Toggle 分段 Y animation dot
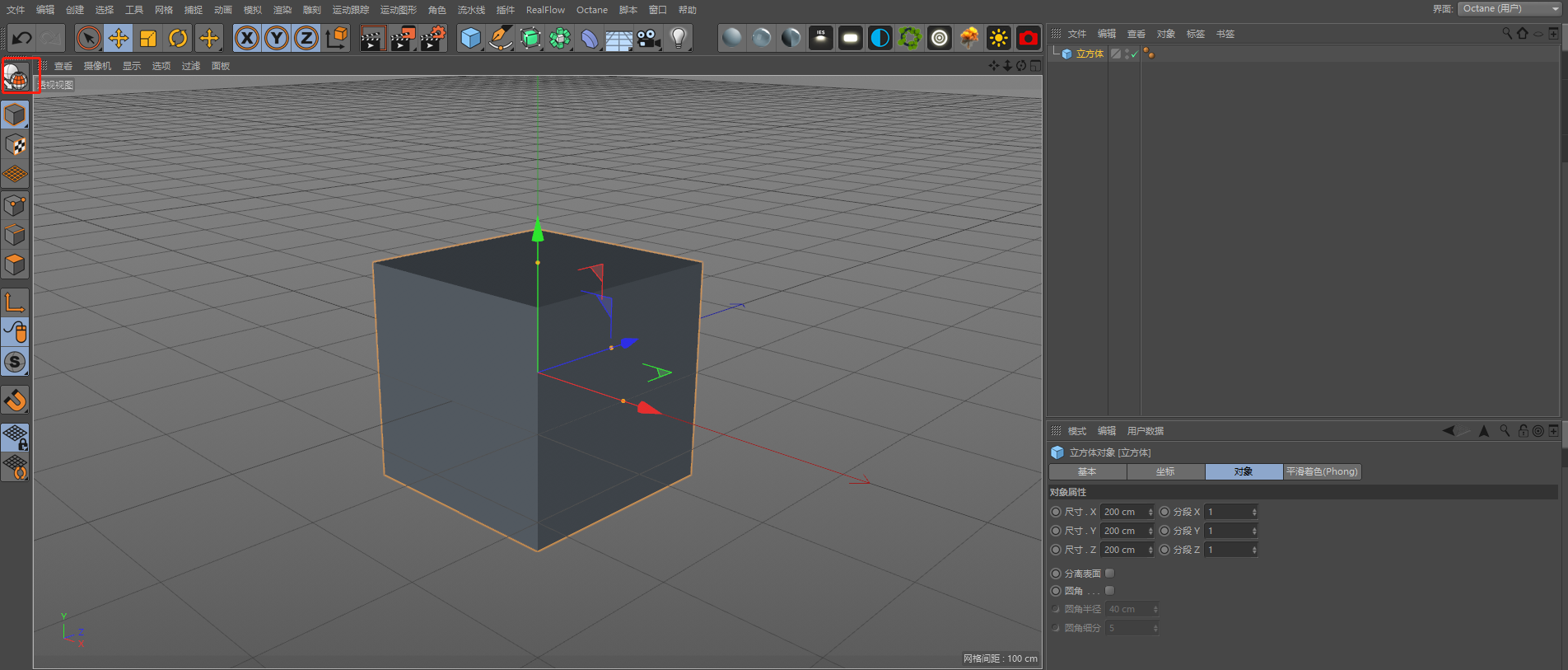 coord(1164,531)
